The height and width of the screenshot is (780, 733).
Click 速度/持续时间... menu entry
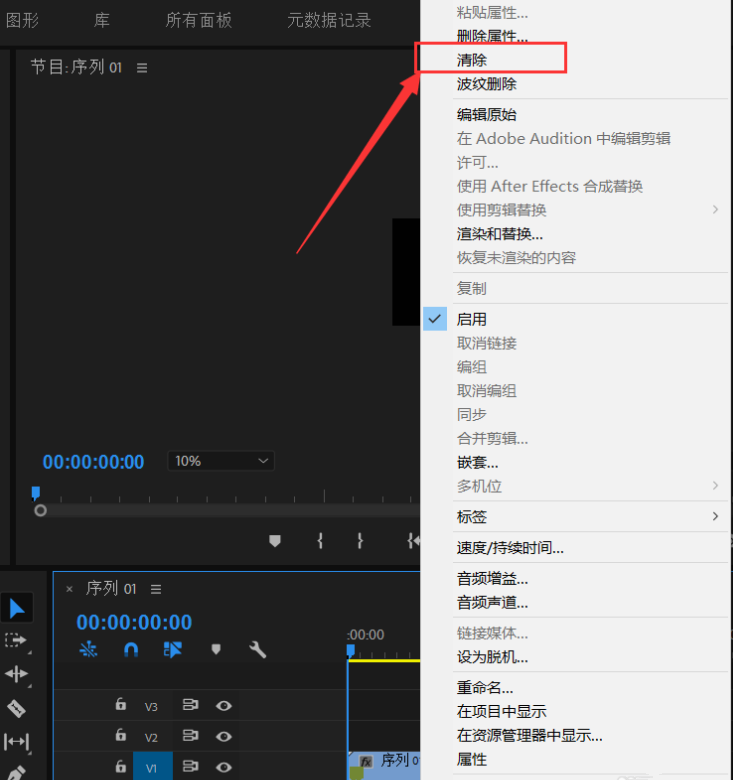pyautogui.click(x=510, y=548)
